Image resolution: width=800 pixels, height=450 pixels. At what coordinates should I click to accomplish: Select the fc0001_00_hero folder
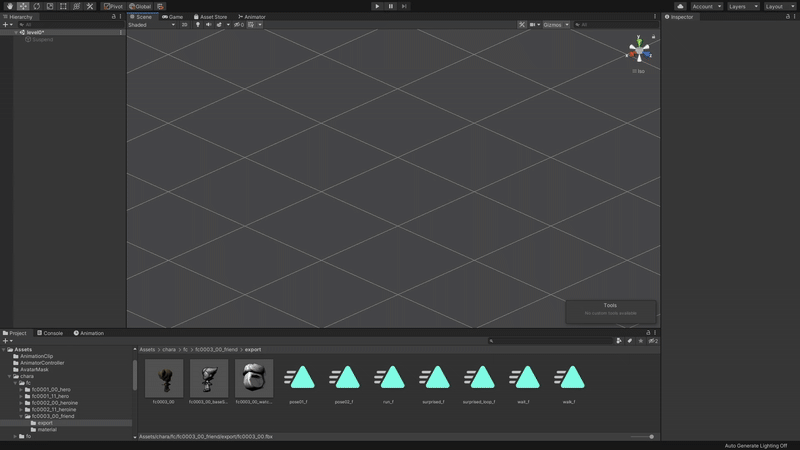pyautogui.click(x=50, y=390)
